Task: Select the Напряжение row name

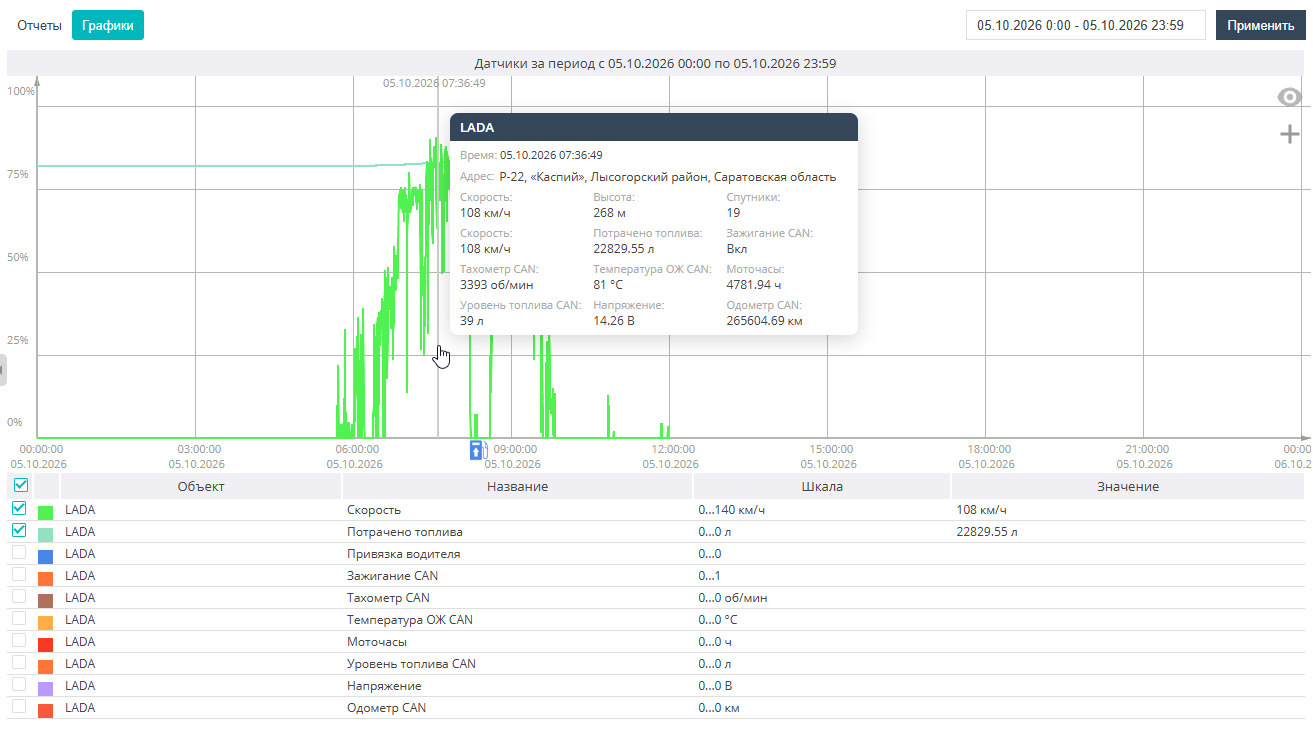Action: point(384,686)
